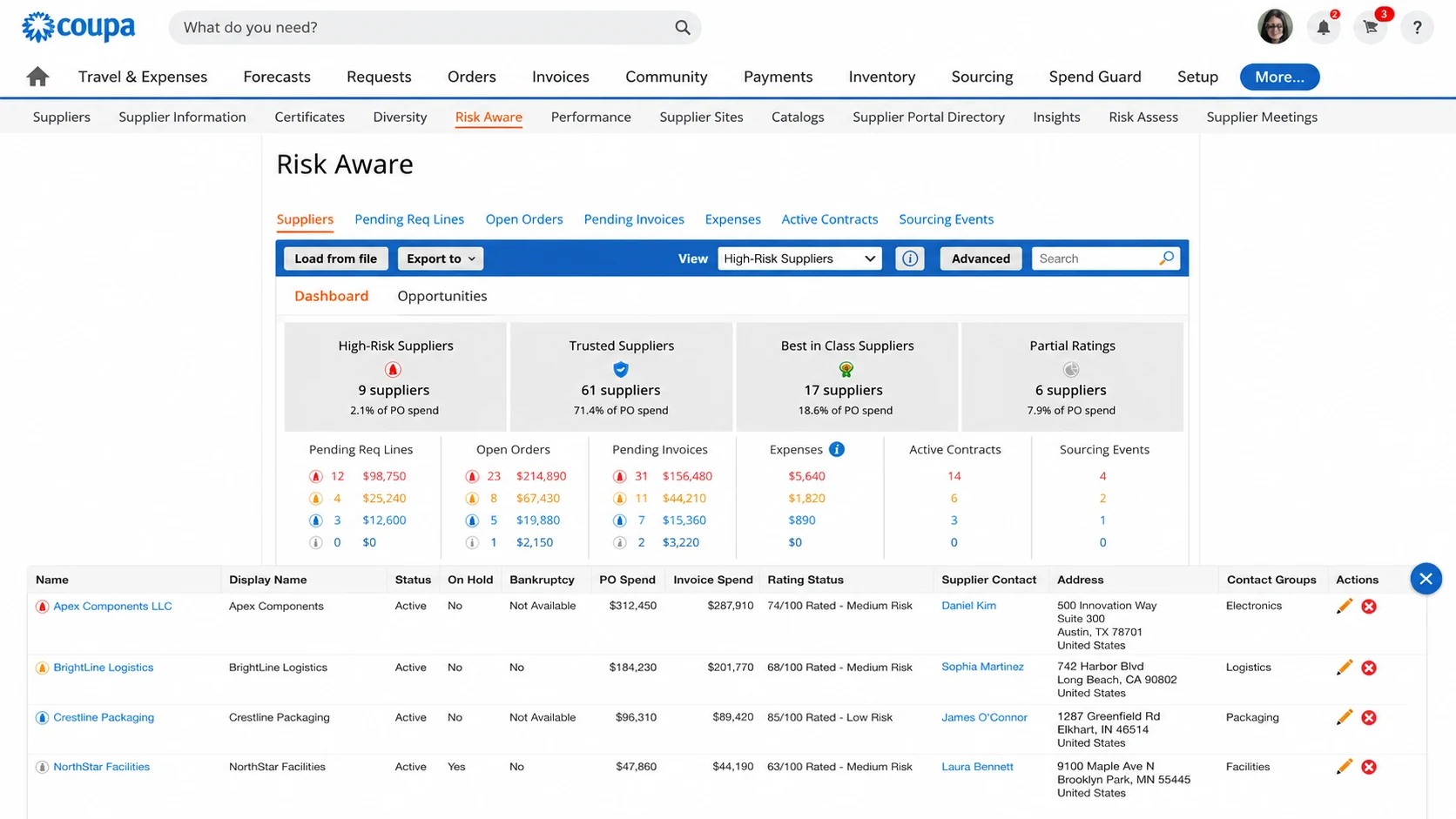Click blue risk icon in Pending Invoices row

coord(620,520)
